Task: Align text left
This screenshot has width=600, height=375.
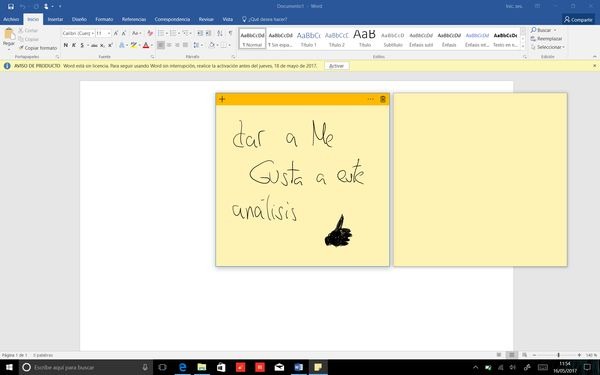Action: [161, 45]
